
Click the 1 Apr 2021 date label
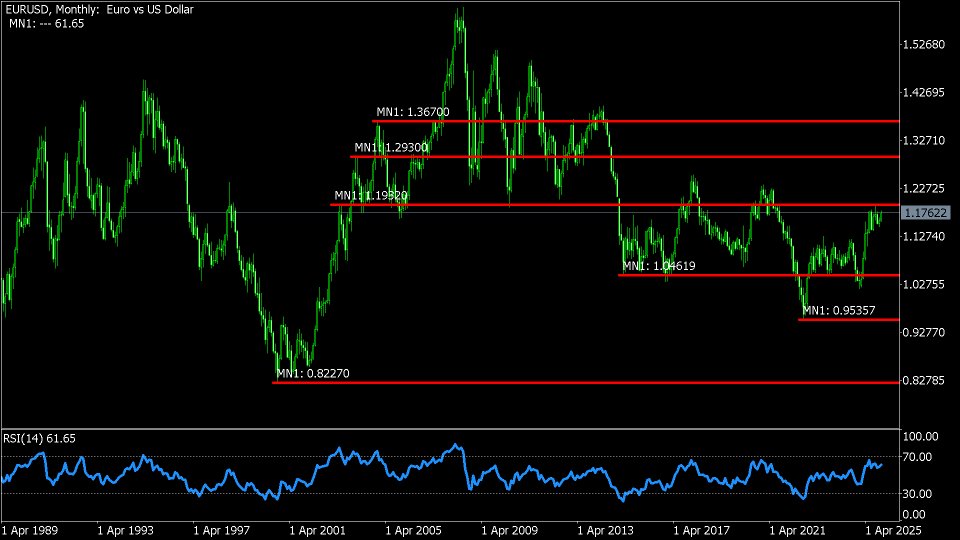(x=797, y=530)
